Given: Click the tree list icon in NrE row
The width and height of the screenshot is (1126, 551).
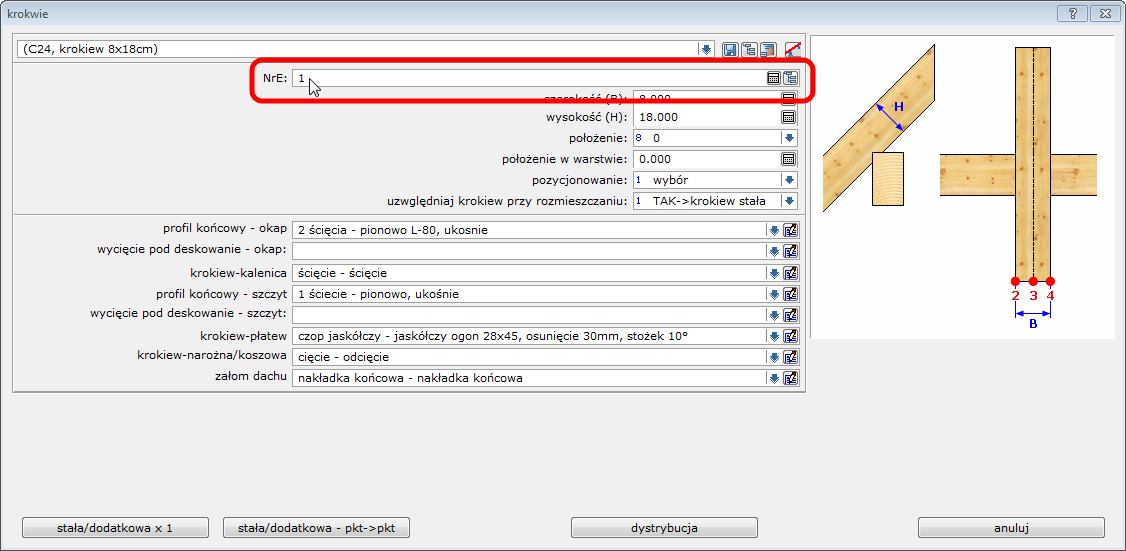Looking at the screenshot, I should [x=790, y=78].
